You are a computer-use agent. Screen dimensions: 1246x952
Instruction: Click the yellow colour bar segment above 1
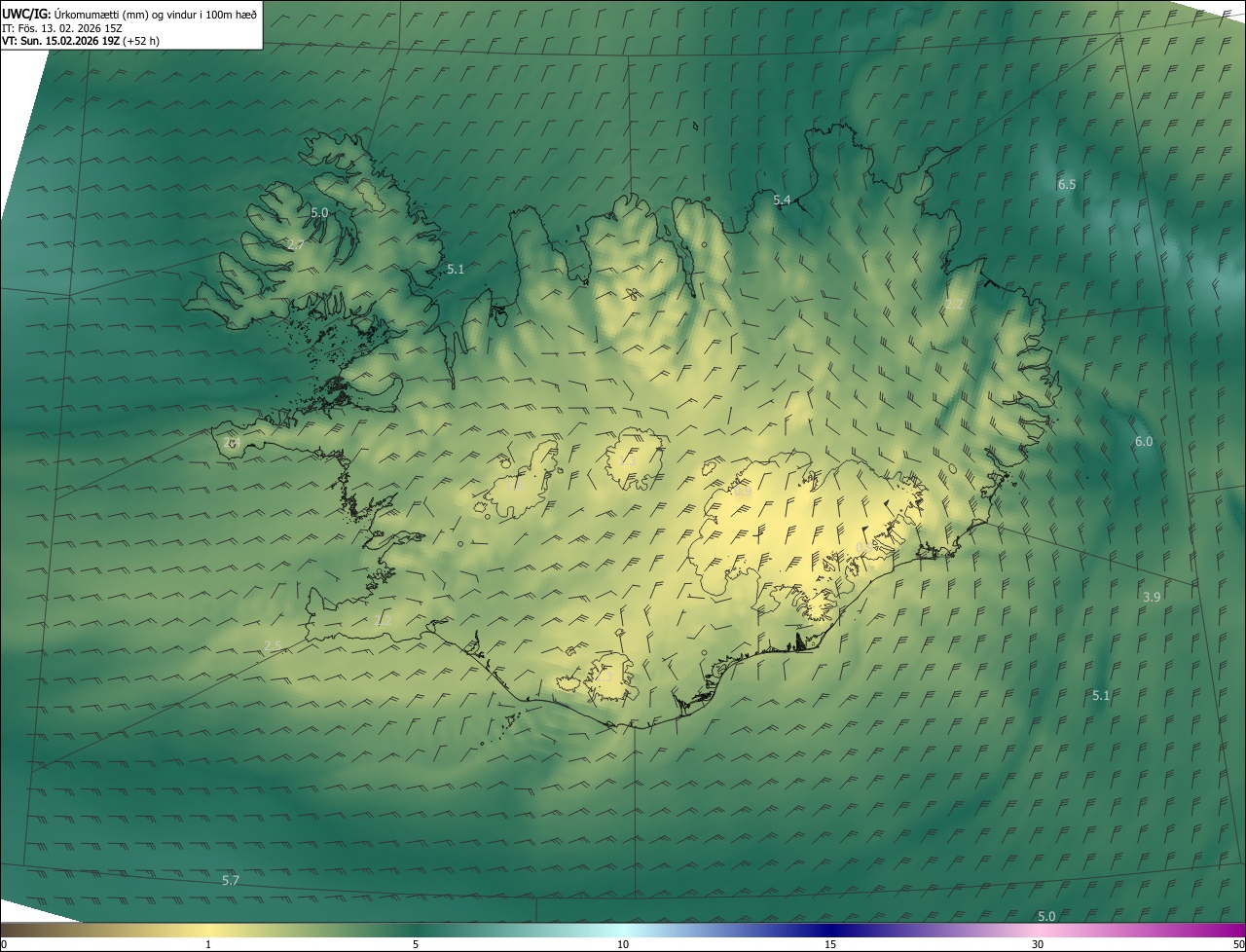click(x=208, y=930)
